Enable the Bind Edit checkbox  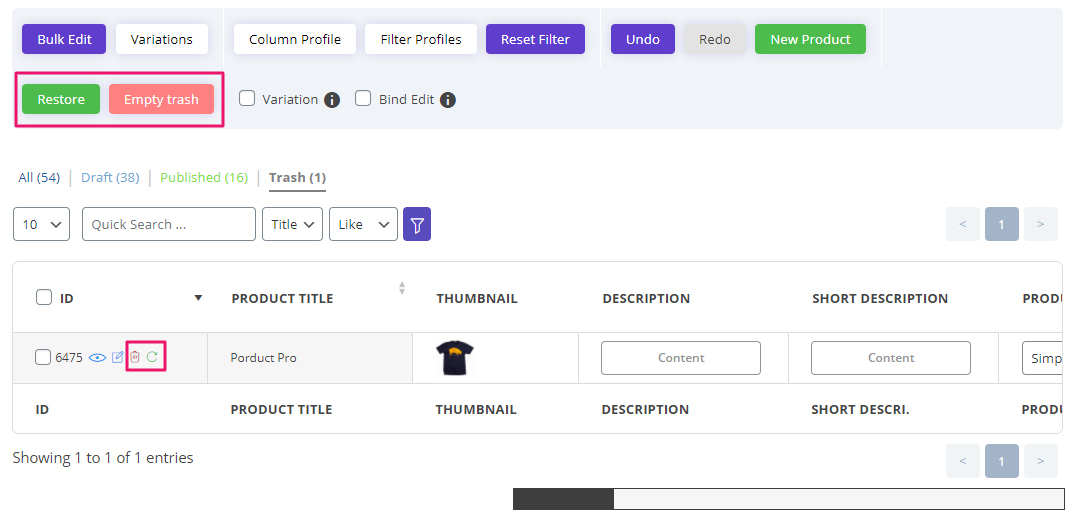(363, 99)
